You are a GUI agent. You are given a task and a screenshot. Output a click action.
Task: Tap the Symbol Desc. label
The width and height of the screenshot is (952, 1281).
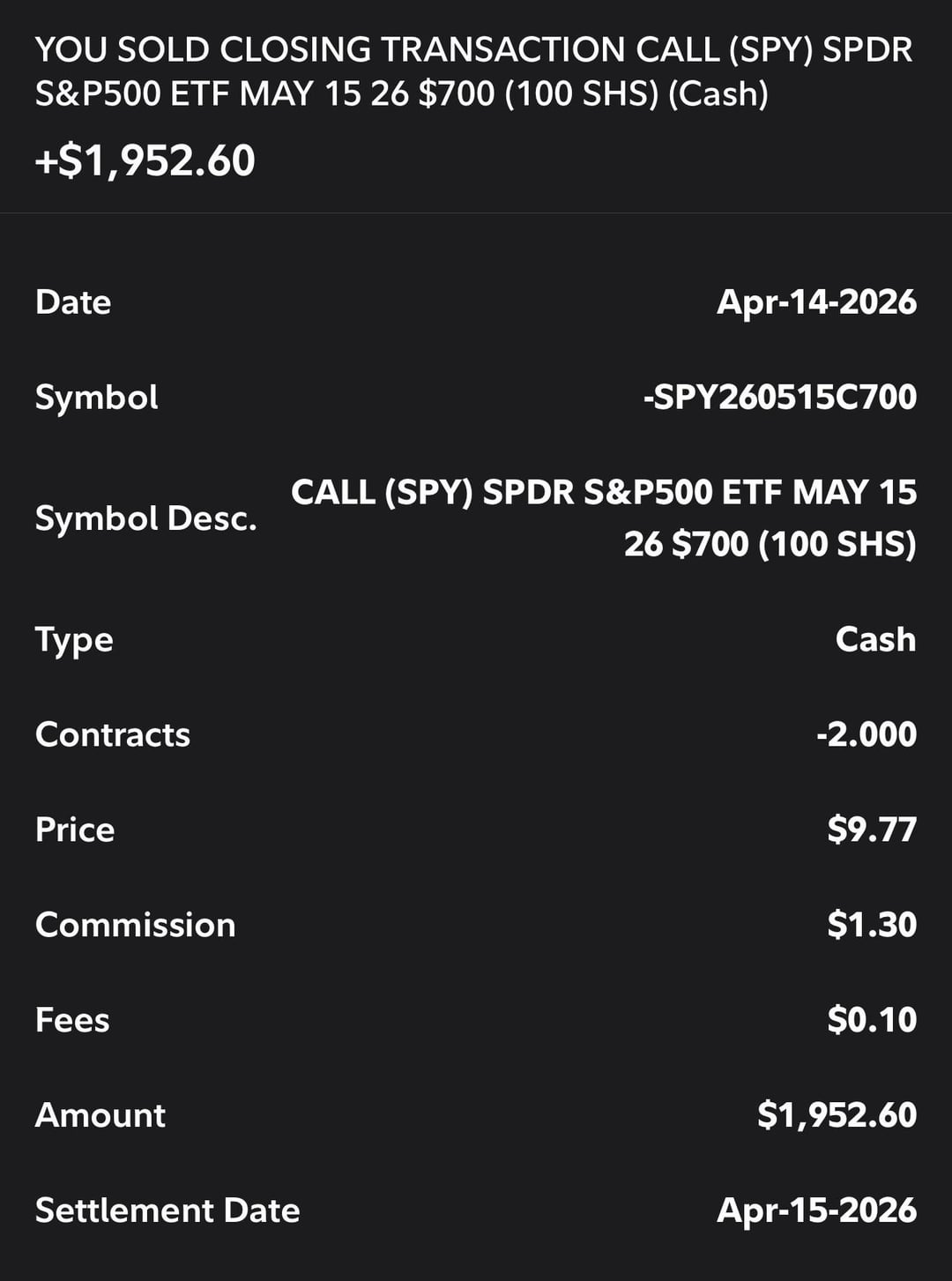tap(146, 518)
